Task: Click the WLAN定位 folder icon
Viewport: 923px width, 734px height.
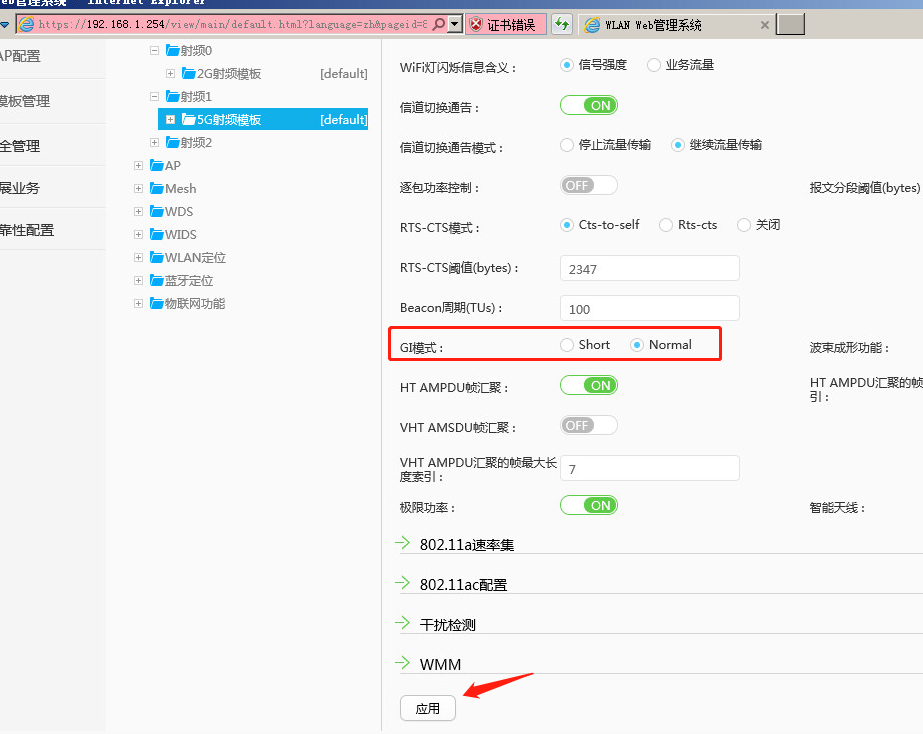Action: click(157, 257)
